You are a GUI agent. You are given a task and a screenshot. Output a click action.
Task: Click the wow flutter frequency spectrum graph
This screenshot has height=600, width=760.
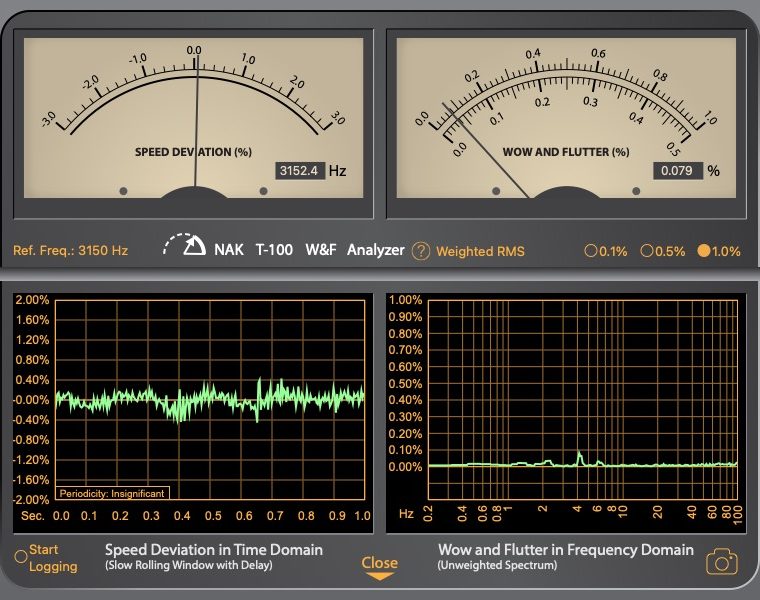[583, 400]
